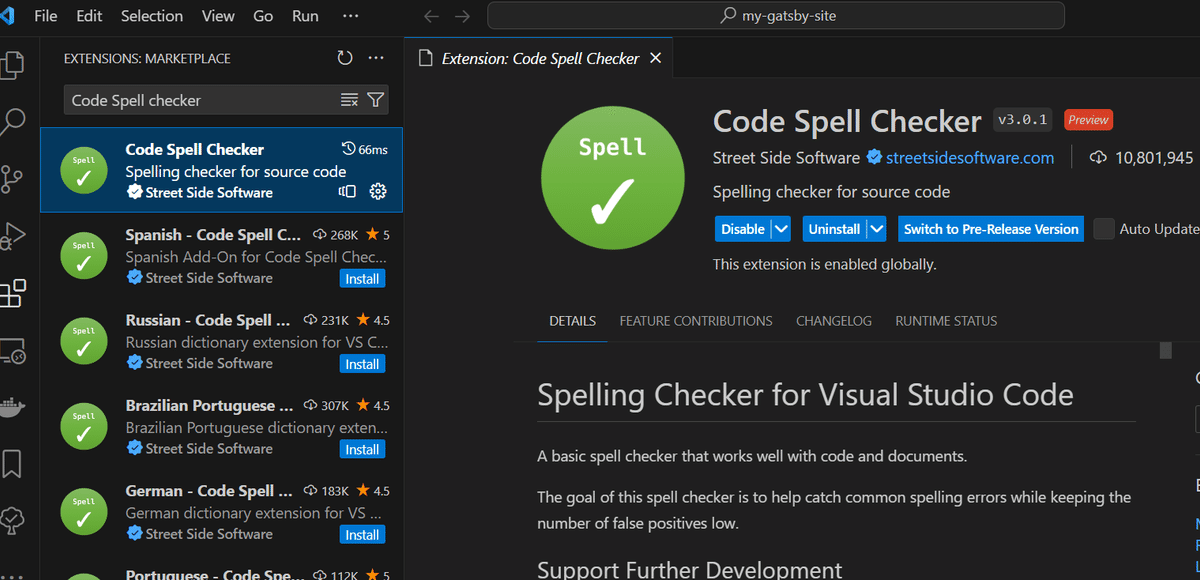The height and width of the screenshot is (580, 1200).
Task: Click the Russian extension's Spell icon
Action: (x=84, y=341)
